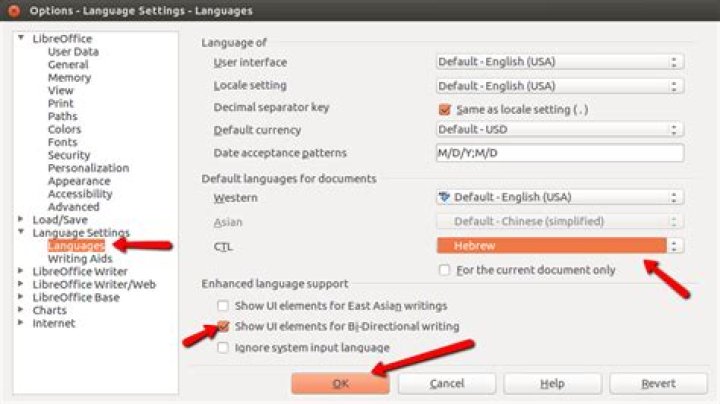Toggle Same as locale setting checkbox

[444, 109]
